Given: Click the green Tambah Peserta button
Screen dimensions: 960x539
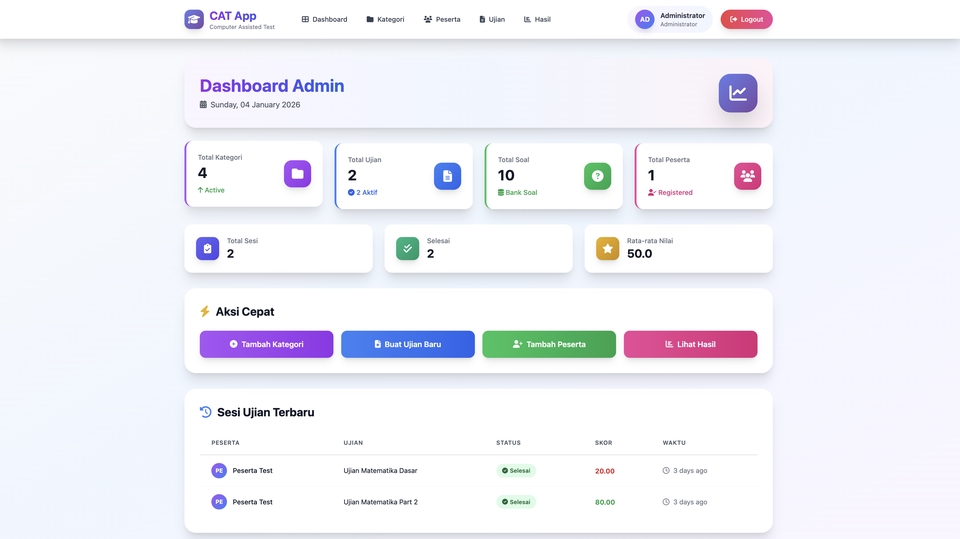Looking at the screenshot, I should click(549, 344).
